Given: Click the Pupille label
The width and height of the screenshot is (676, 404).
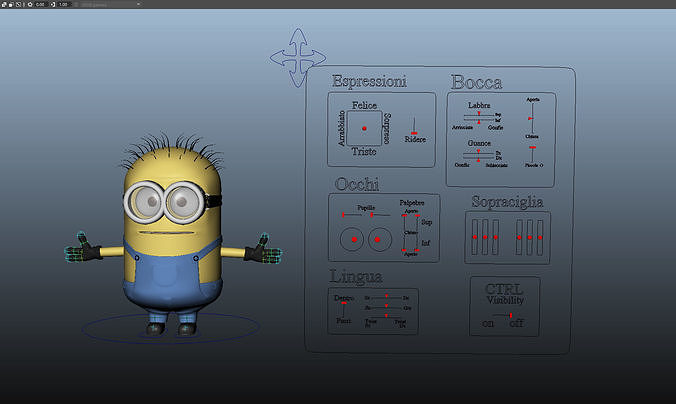Looking at the screenshot, I should click(x=366, y=208).
